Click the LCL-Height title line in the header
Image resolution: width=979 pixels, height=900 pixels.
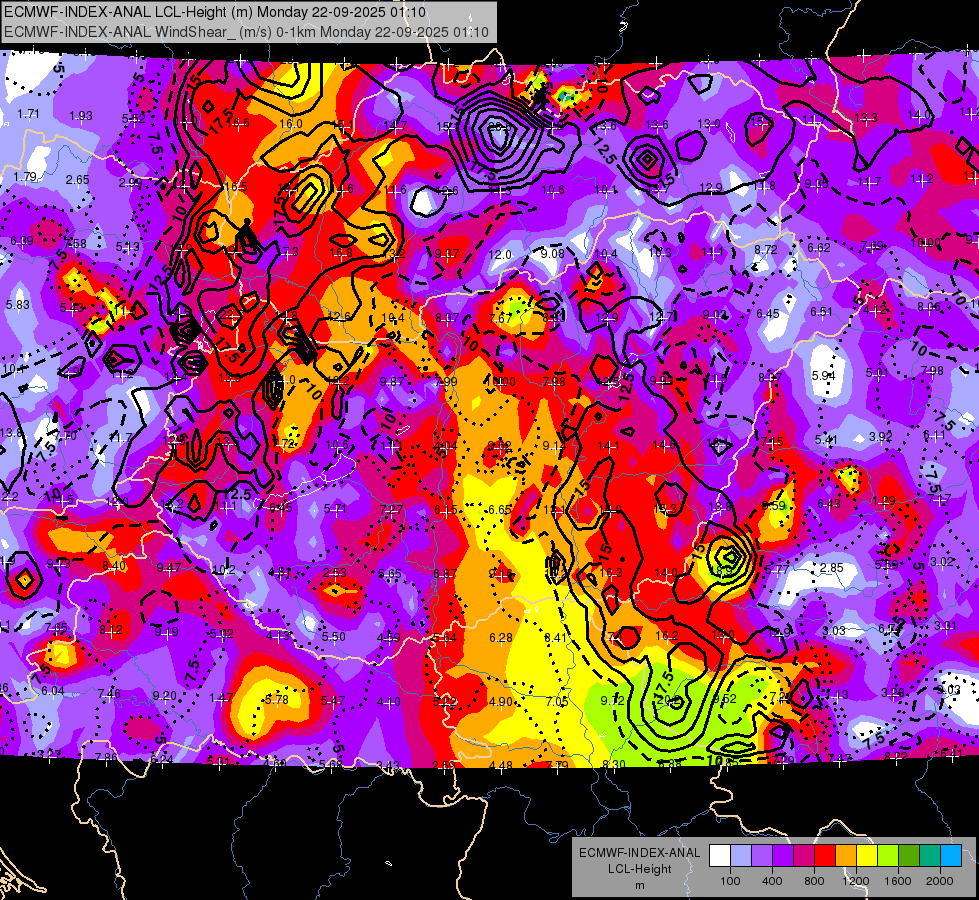click(x=215, y=12)
